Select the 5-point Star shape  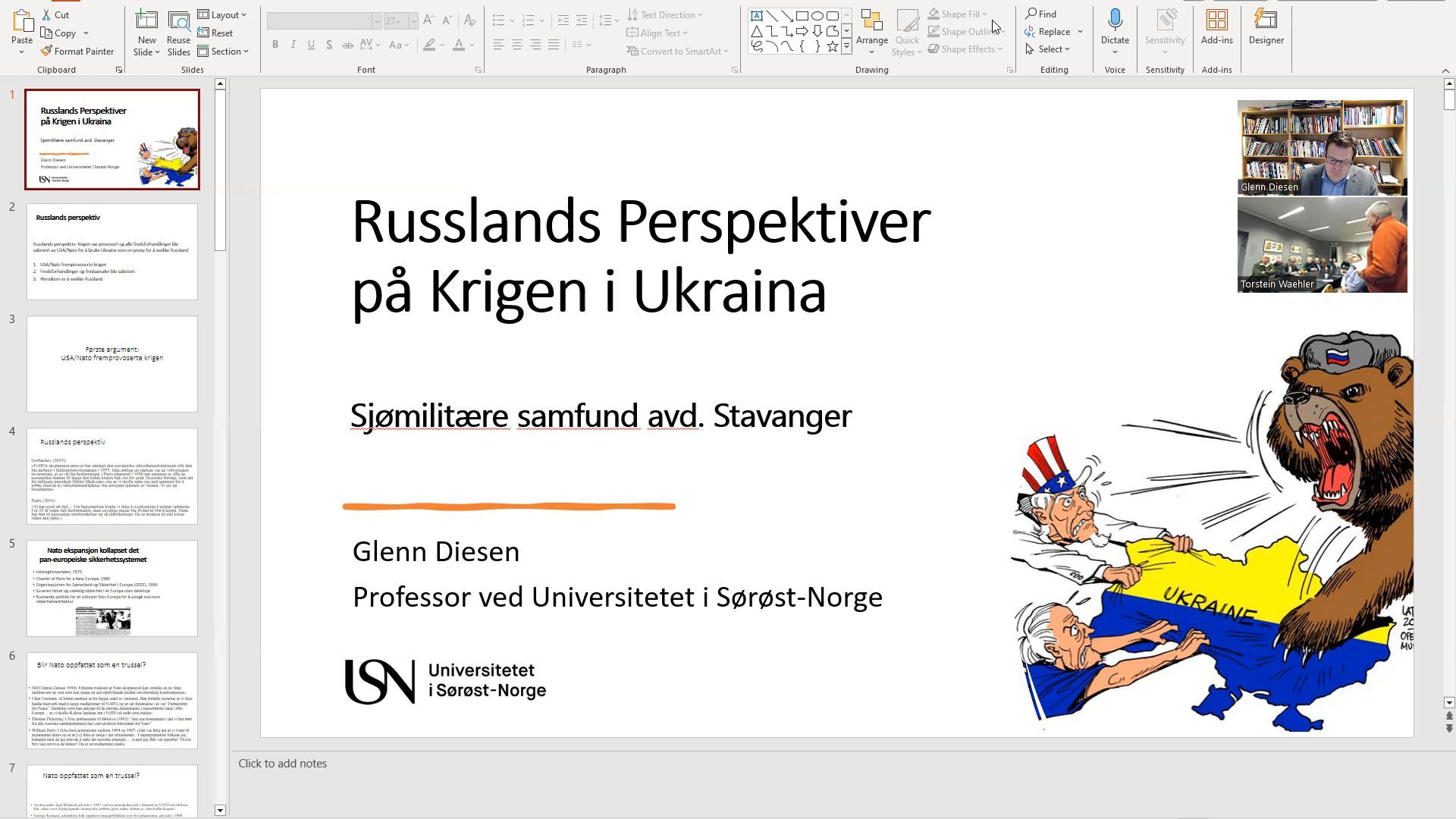pos(832,46)
